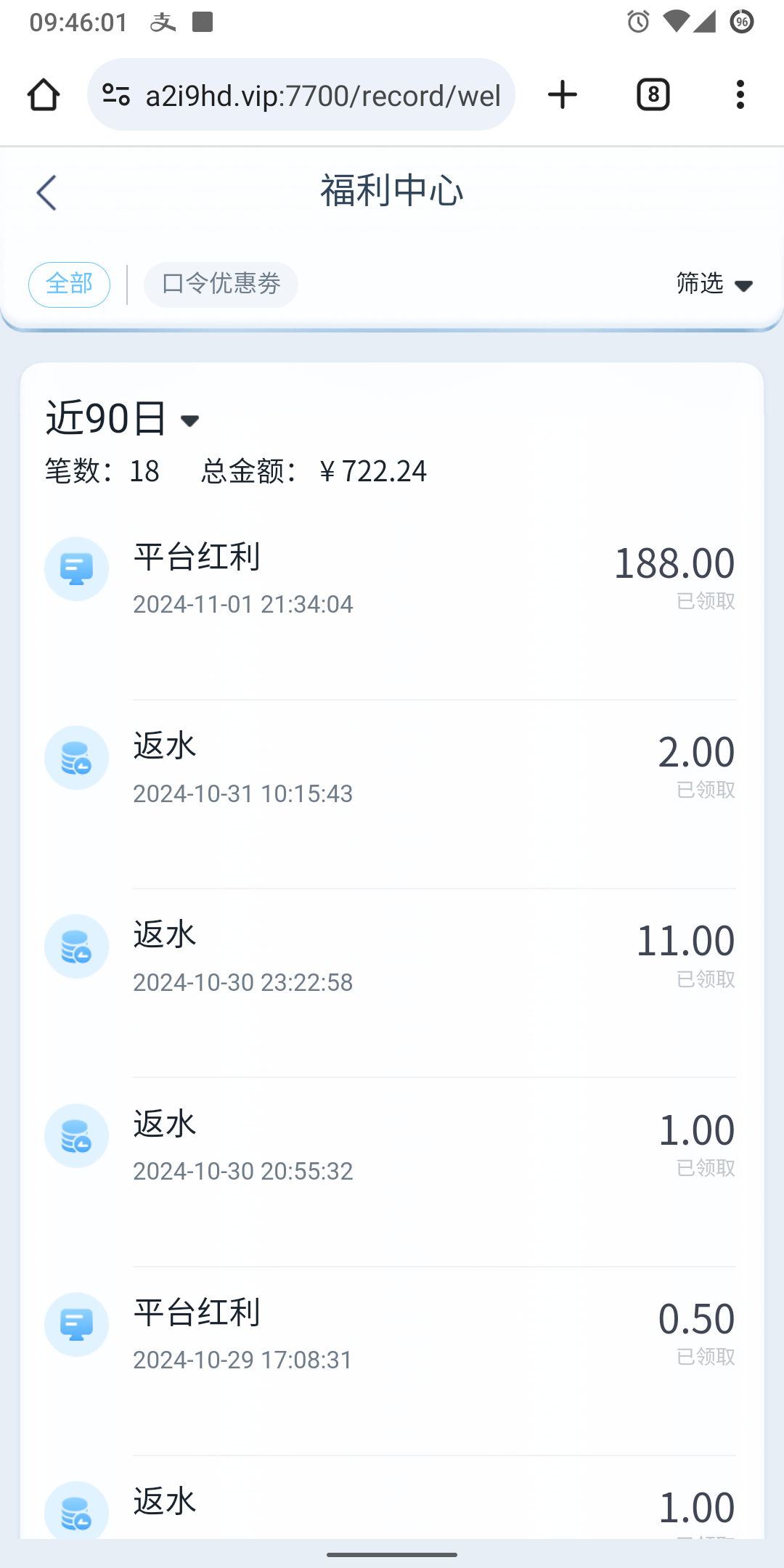The image size is (784, 1568).
Task: Tap the 平台红利 icon dated 2024-11-01
Action: pos(76,569)
